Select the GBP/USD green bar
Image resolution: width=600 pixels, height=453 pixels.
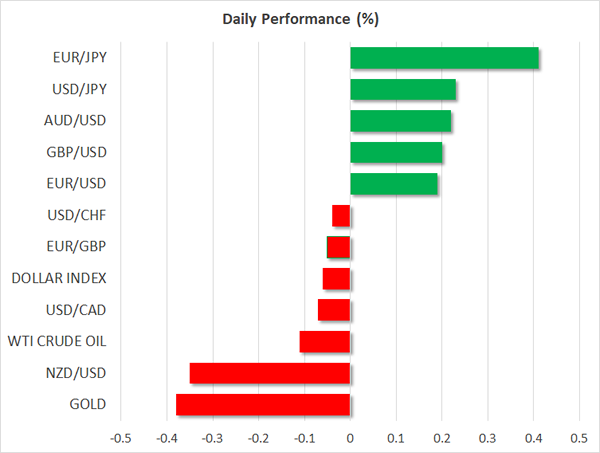point(396,153)
